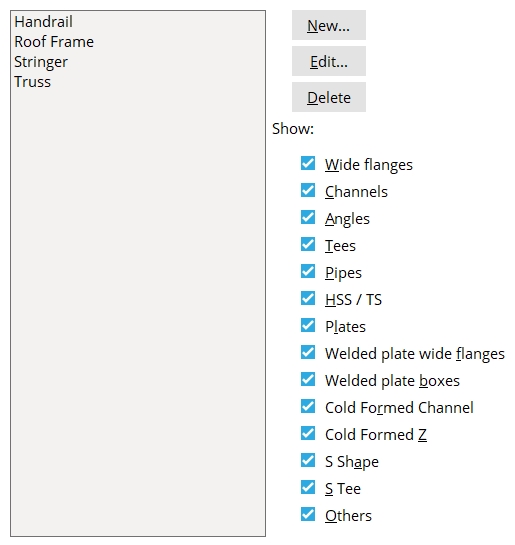The image size is (515, 545).
Task: Uncheck the Plates checkbox
Action: point(308,325)
